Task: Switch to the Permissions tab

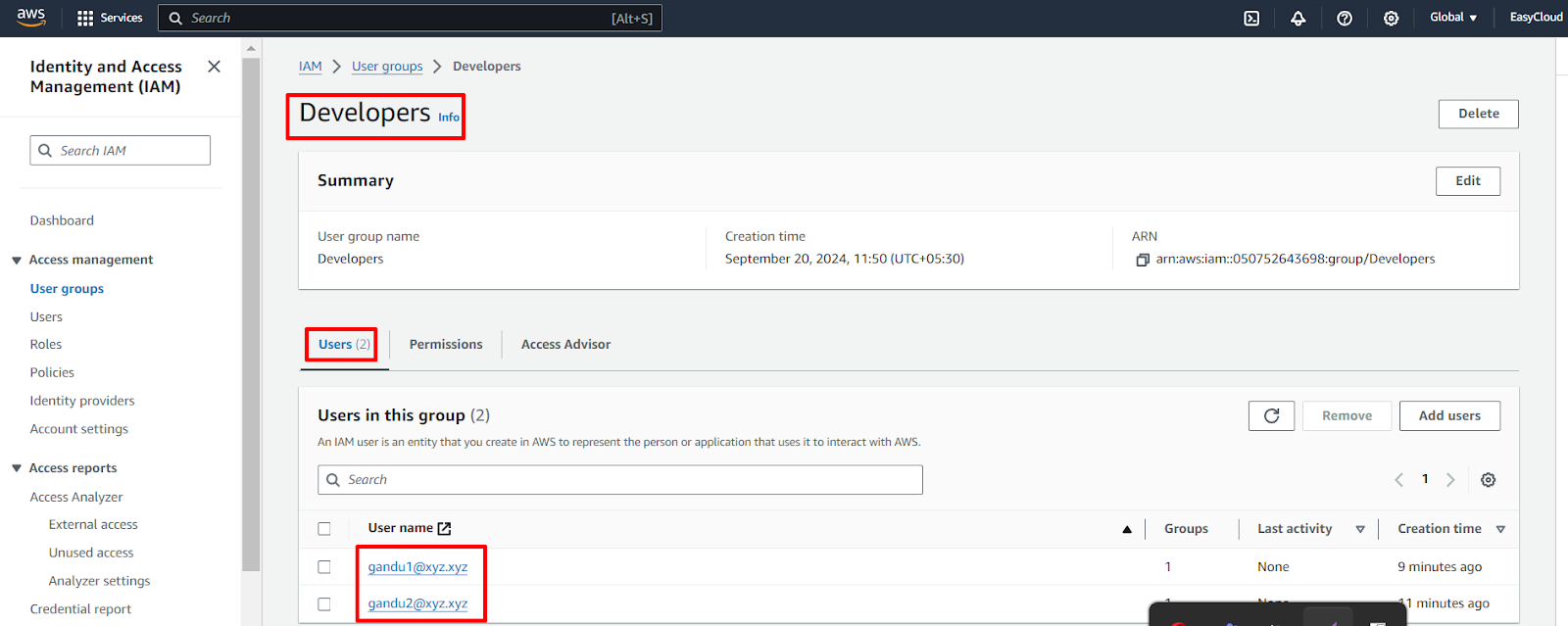Action: coord(446,344)
